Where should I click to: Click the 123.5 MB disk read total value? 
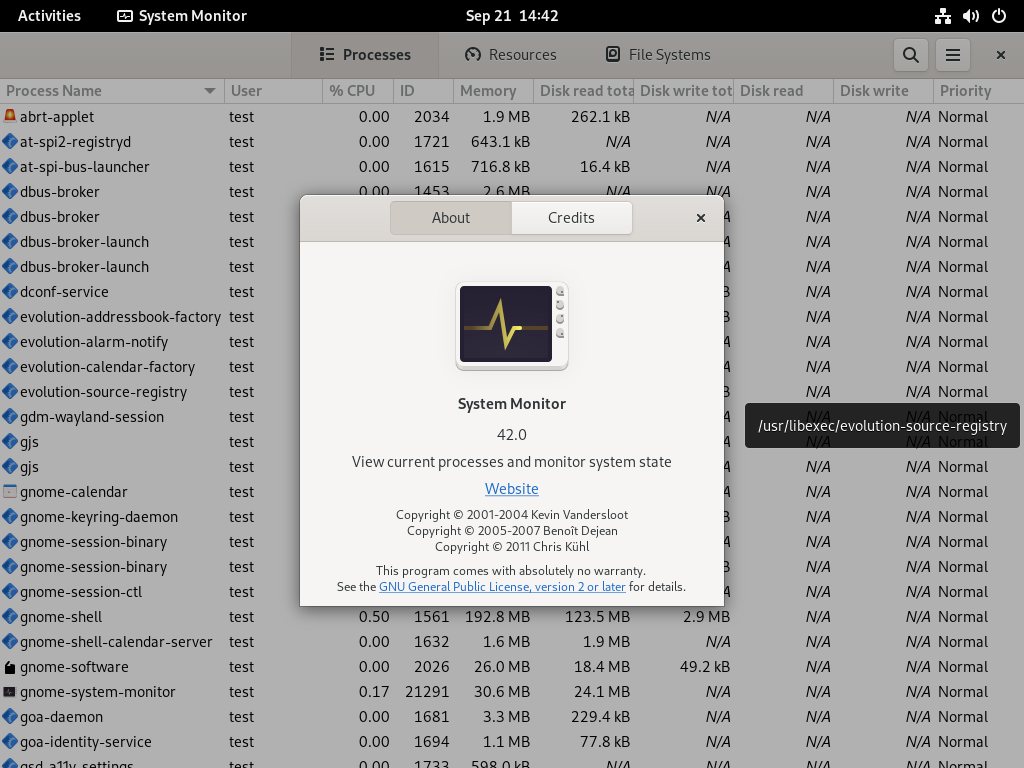597,616
